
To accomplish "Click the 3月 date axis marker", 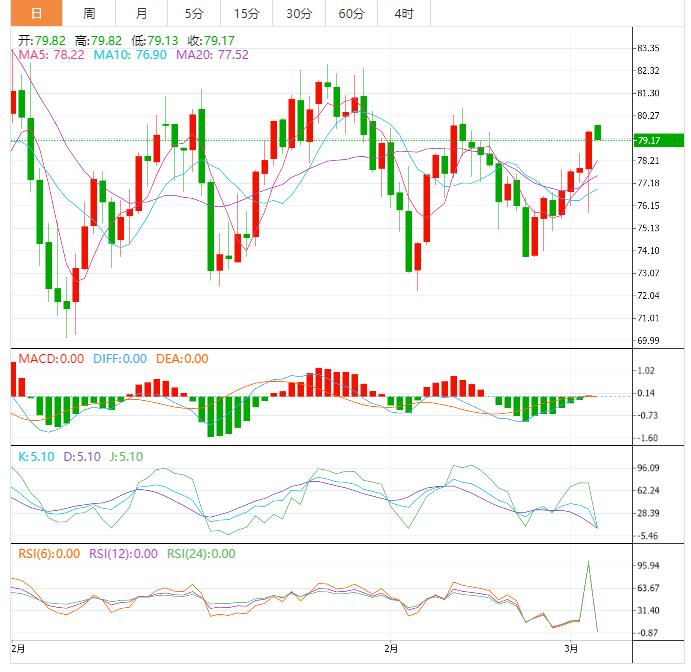I will pos(571,649).
